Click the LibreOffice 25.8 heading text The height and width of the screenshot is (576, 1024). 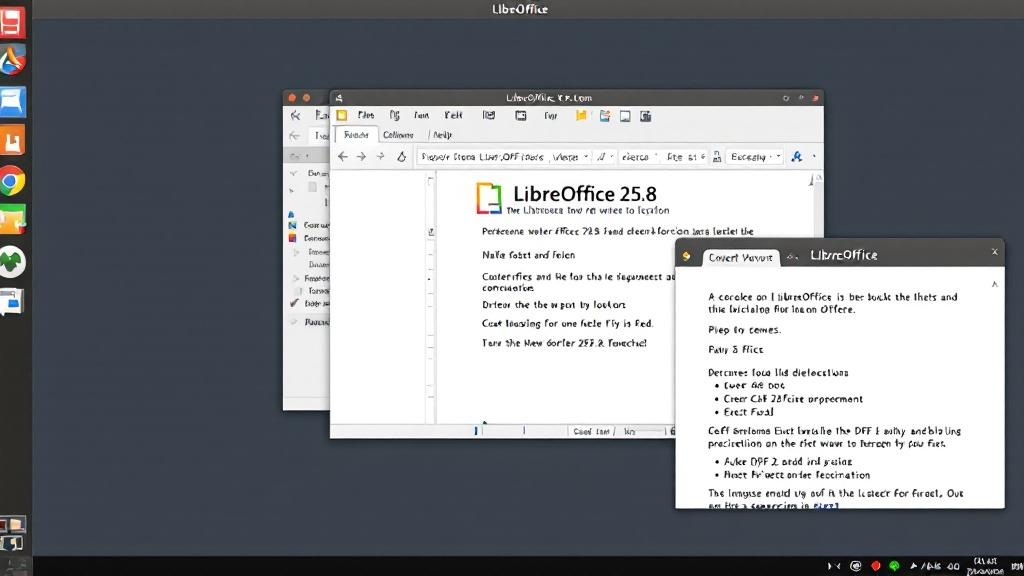click(584, 194)
